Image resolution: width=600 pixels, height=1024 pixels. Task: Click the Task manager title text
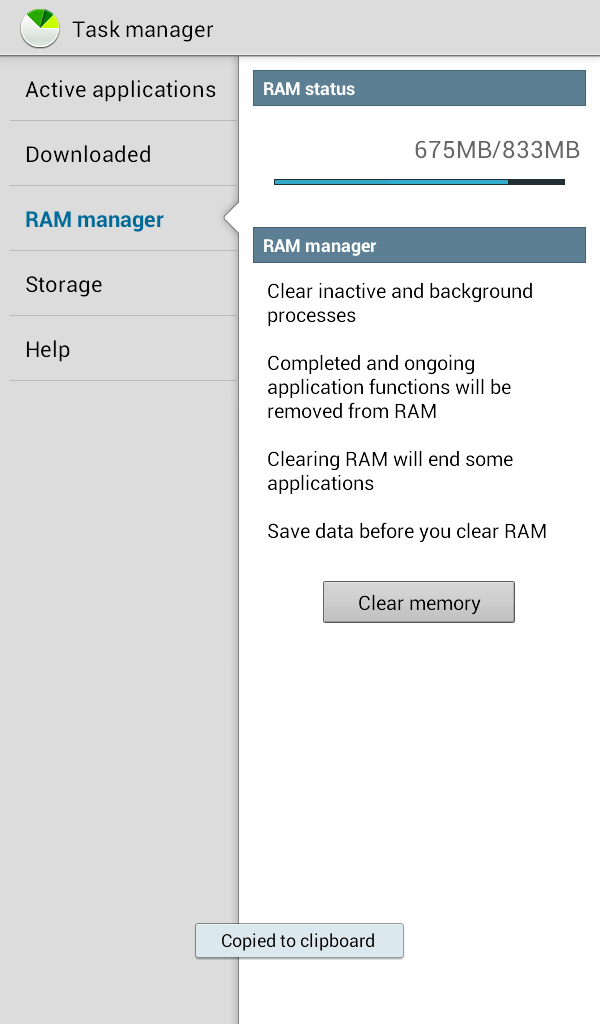[143, 29]
